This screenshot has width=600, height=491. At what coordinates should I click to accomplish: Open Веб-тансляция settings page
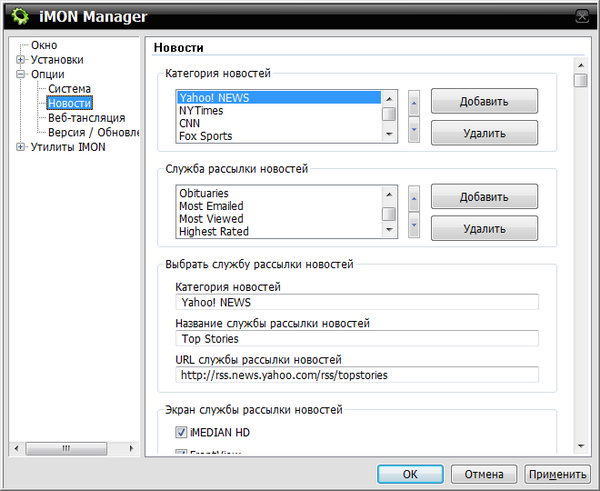coord(86,118)
